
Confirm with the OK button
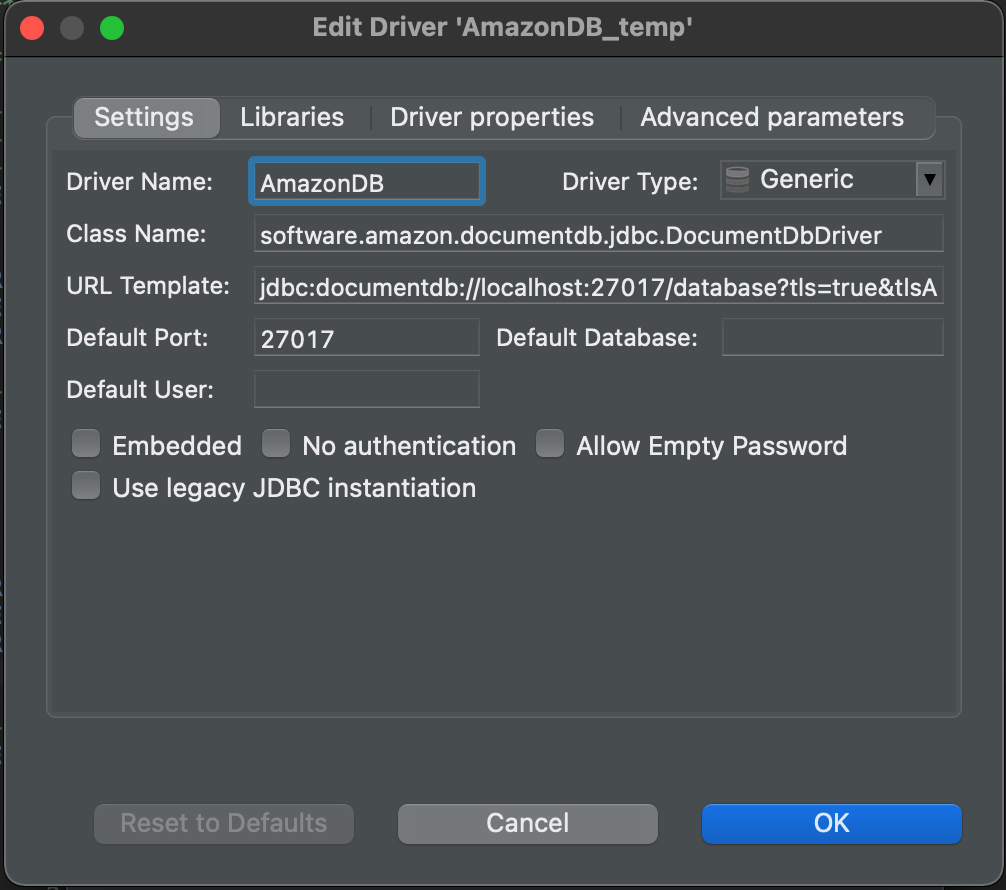(x=831, y=823)
